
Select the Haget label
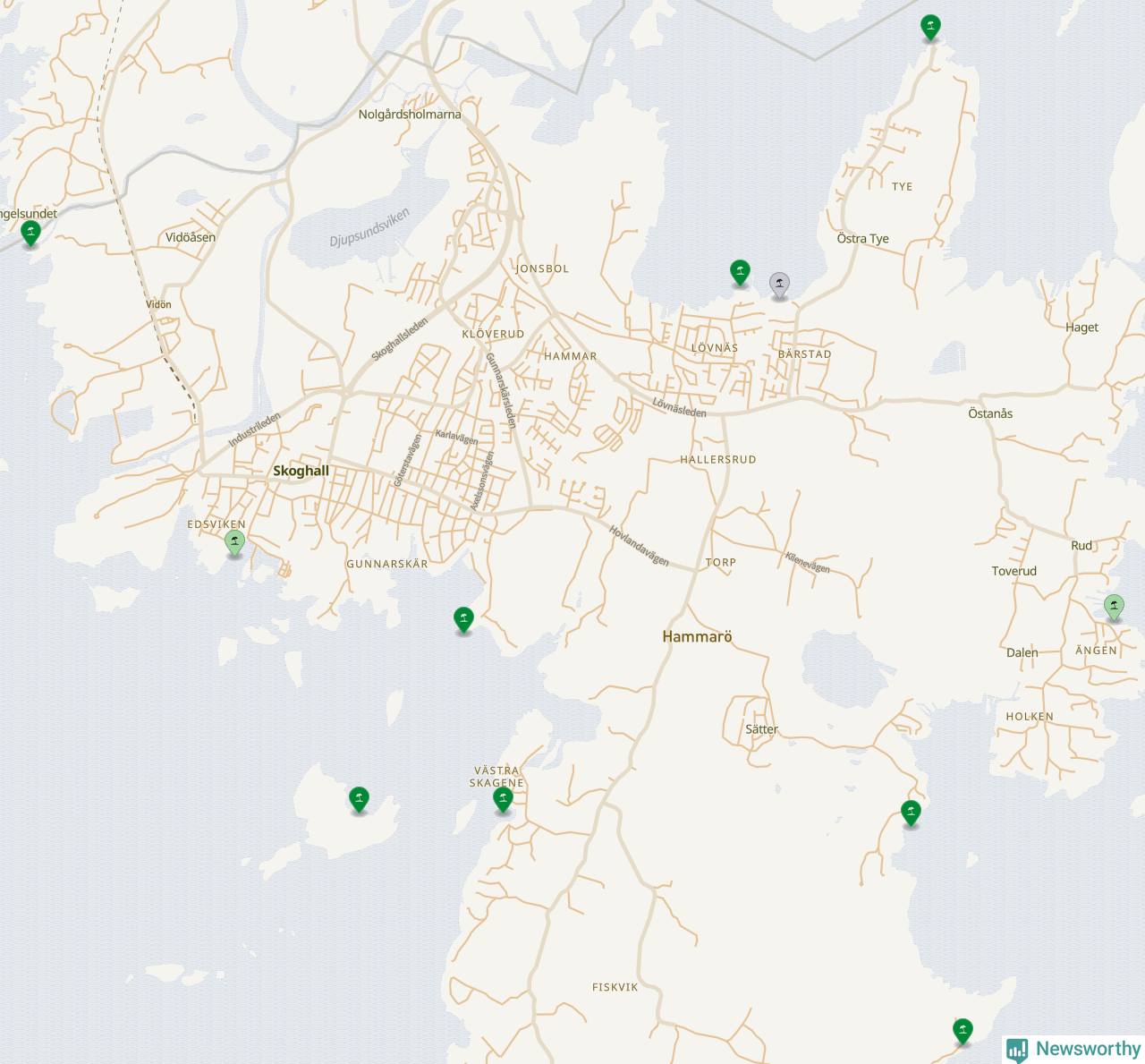click(1081, 328)
